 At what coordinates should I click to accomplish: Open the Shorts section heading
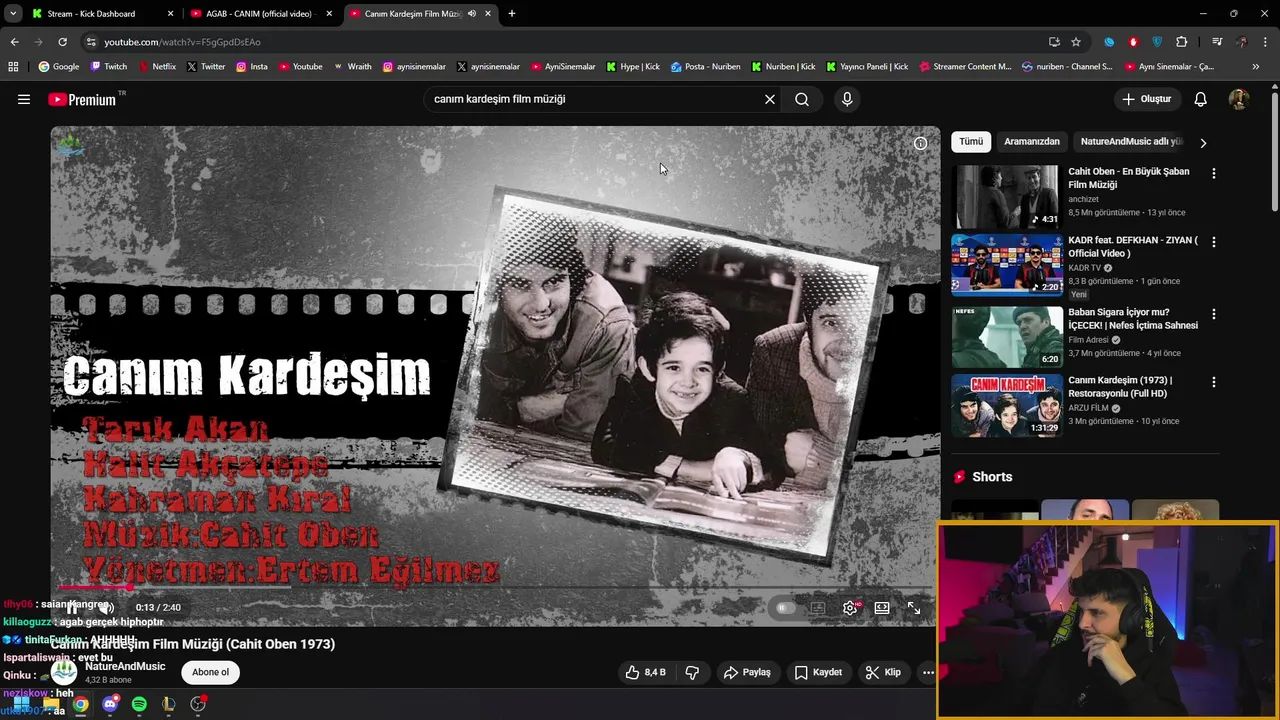992,477
